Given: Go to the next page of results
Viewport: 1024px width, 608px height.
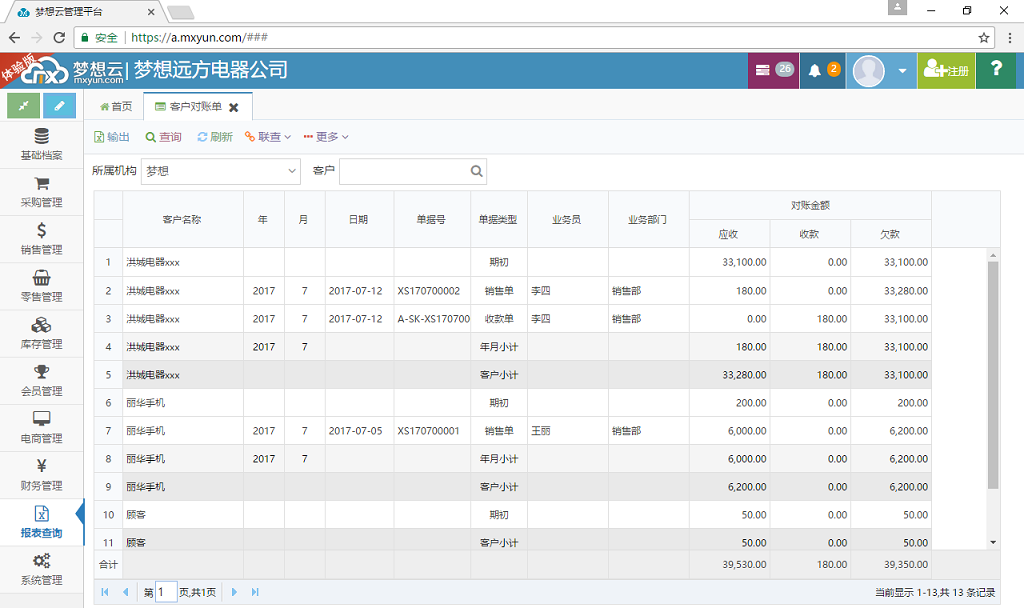Looking at the screenshot, I should (234, 592).
